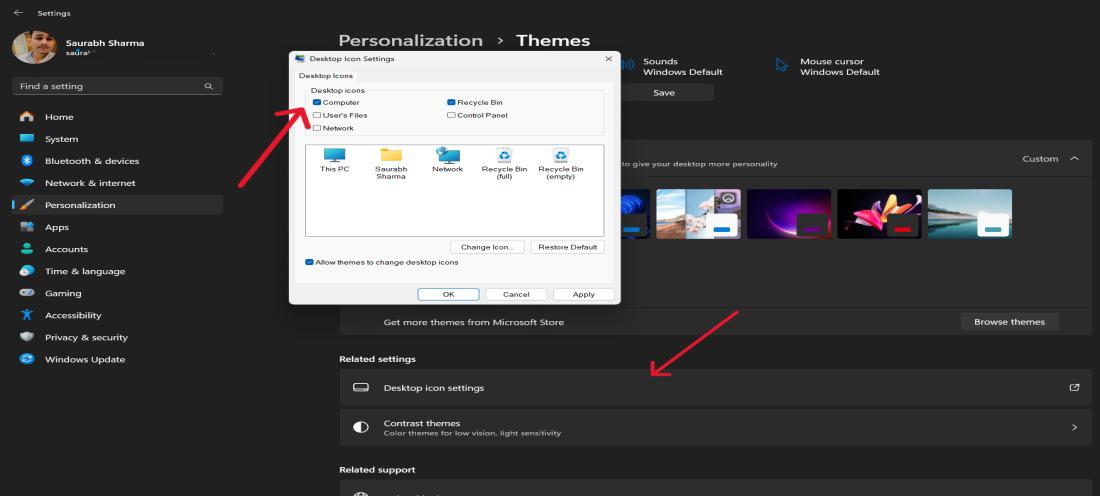Click the Find a setting search field
The height and width of the screenshot is (496, 1100).
pos(117,86)
